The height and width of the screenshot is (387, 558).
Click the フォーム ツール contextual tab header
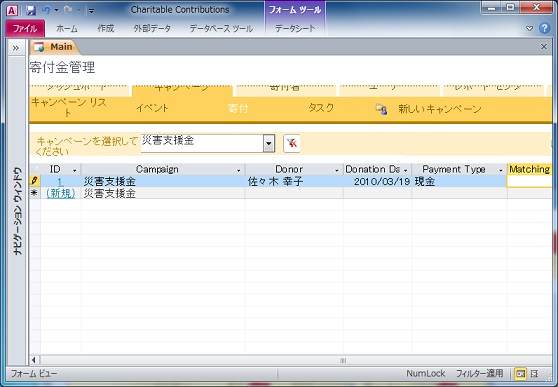pos(295,10)
